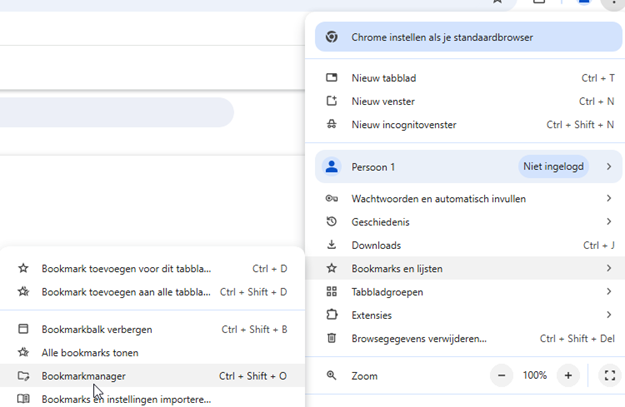Viewport: 625px width, 407px height.
Task: Click the Nieuw incognitovenster spy icon
Action: coord(332,124)
